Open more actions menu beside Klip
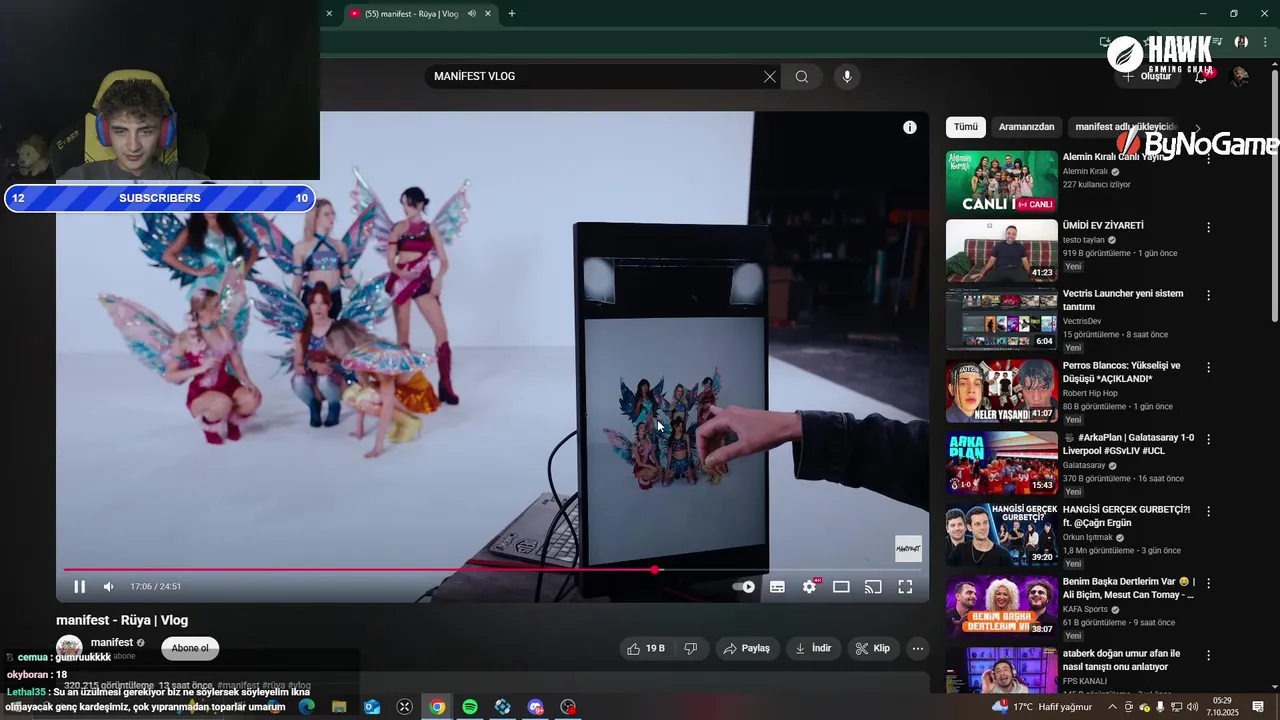 918,649
